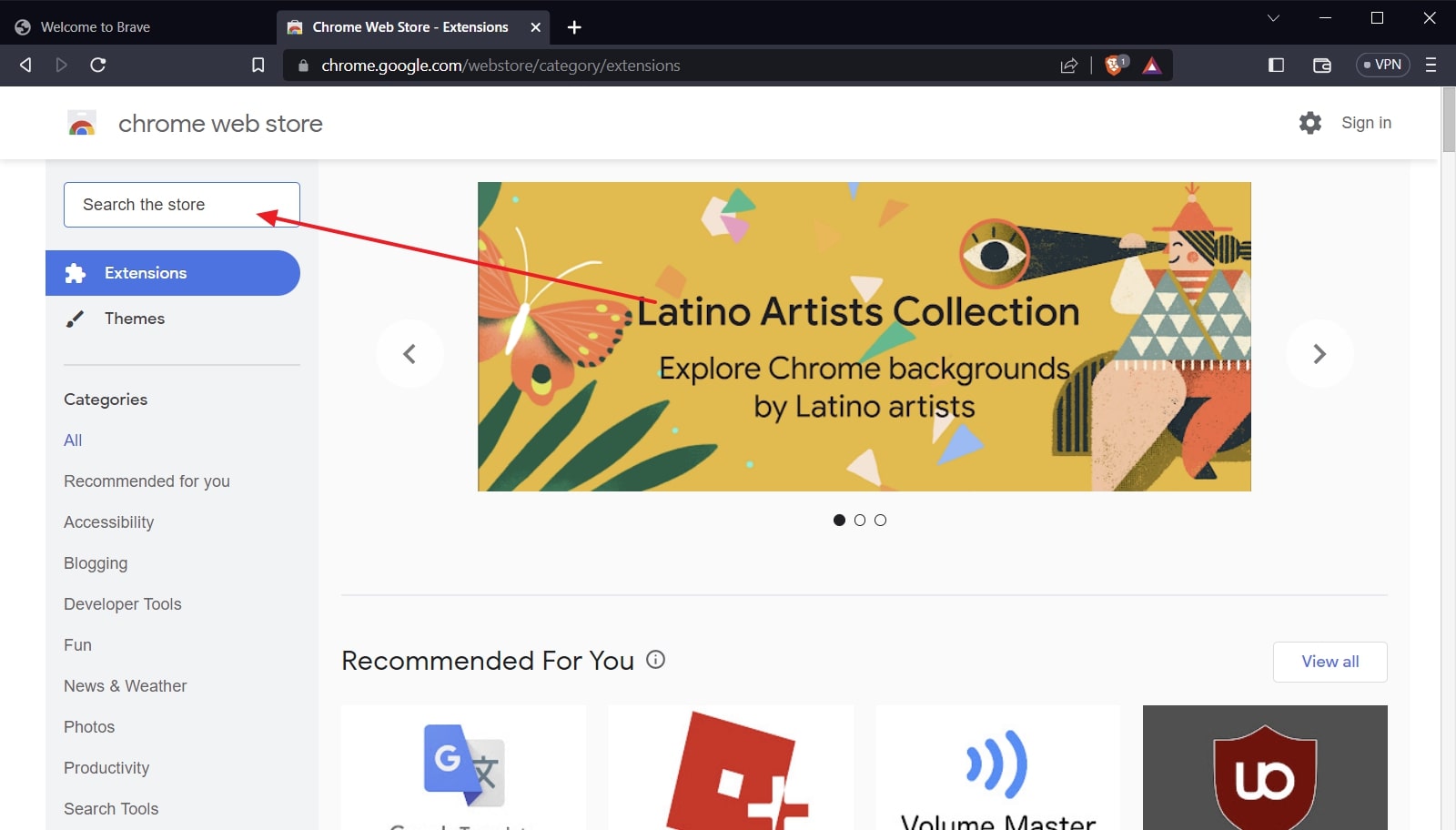Open the Brave Wallet icon

(x=1322, y=65)
